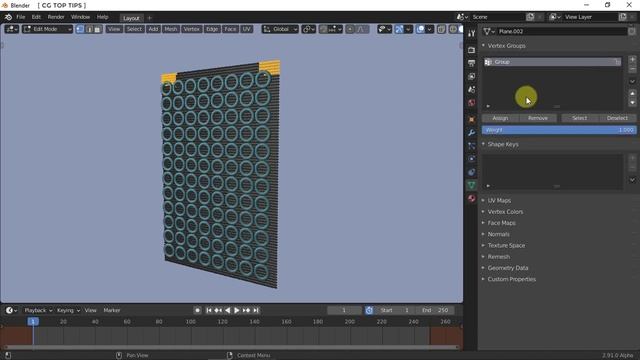
Task: Toggle proportional editing in viewport header
Action: 350,29
